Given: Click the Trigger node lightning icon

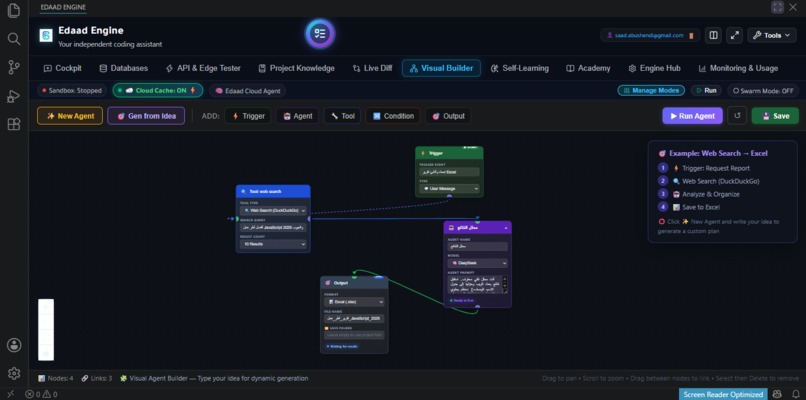Looking at the screenshot, I should 423,153.
